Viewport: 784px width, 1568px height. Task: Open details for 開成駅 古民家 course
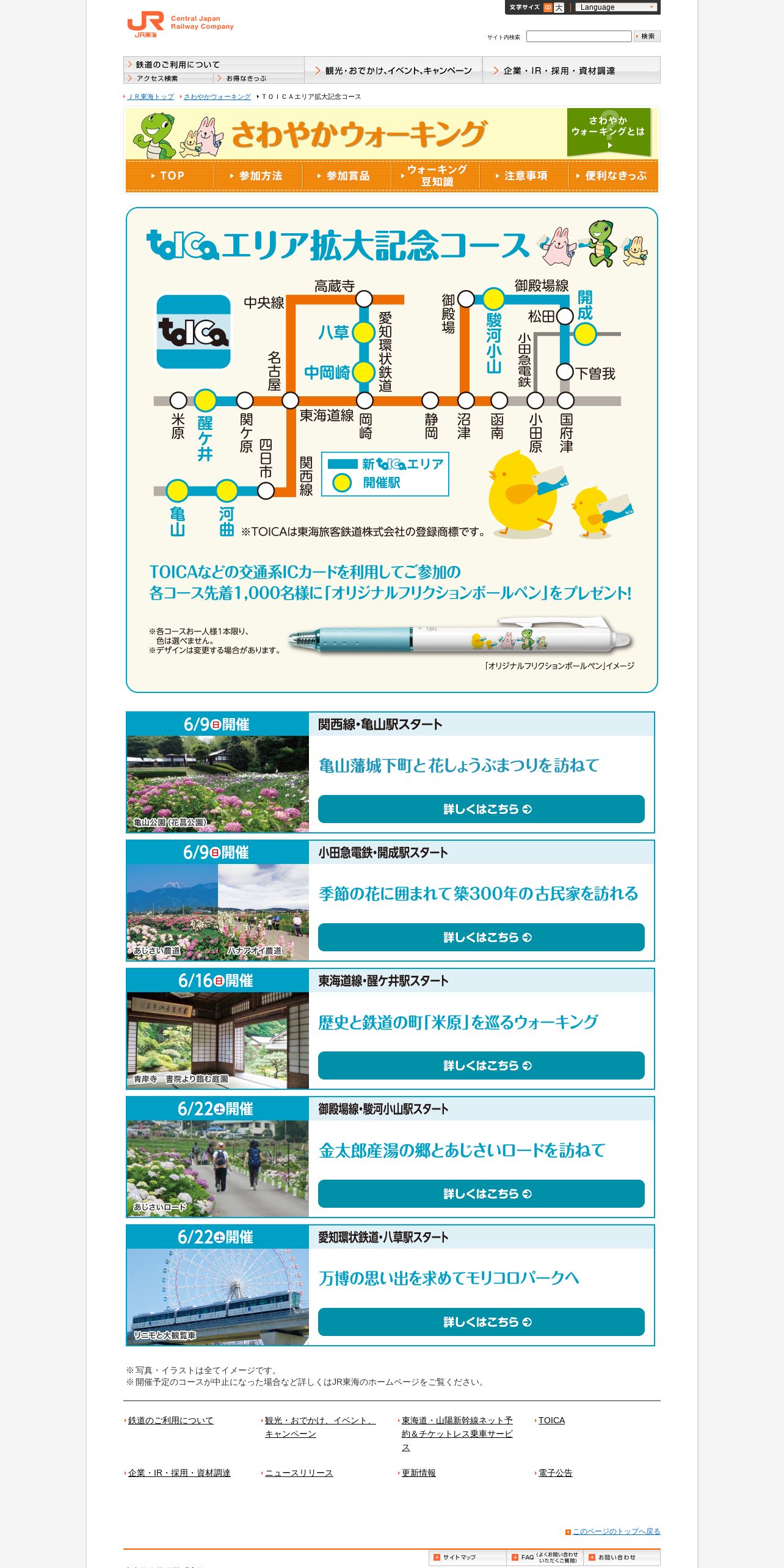pyautogui.click(x=481, y=937)
